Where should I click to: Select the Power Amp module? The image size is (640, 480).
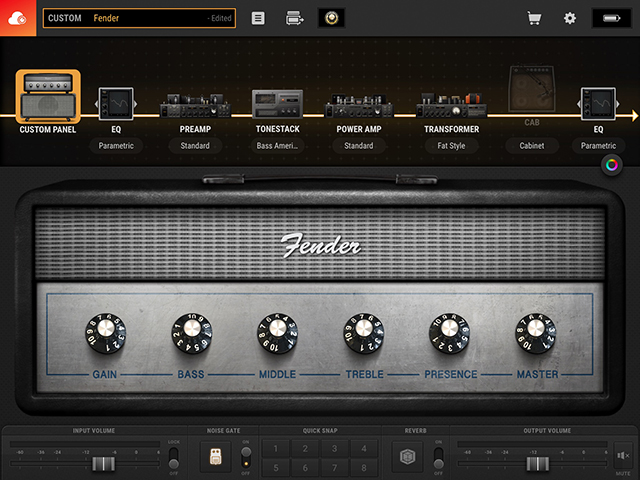[358, 106]
